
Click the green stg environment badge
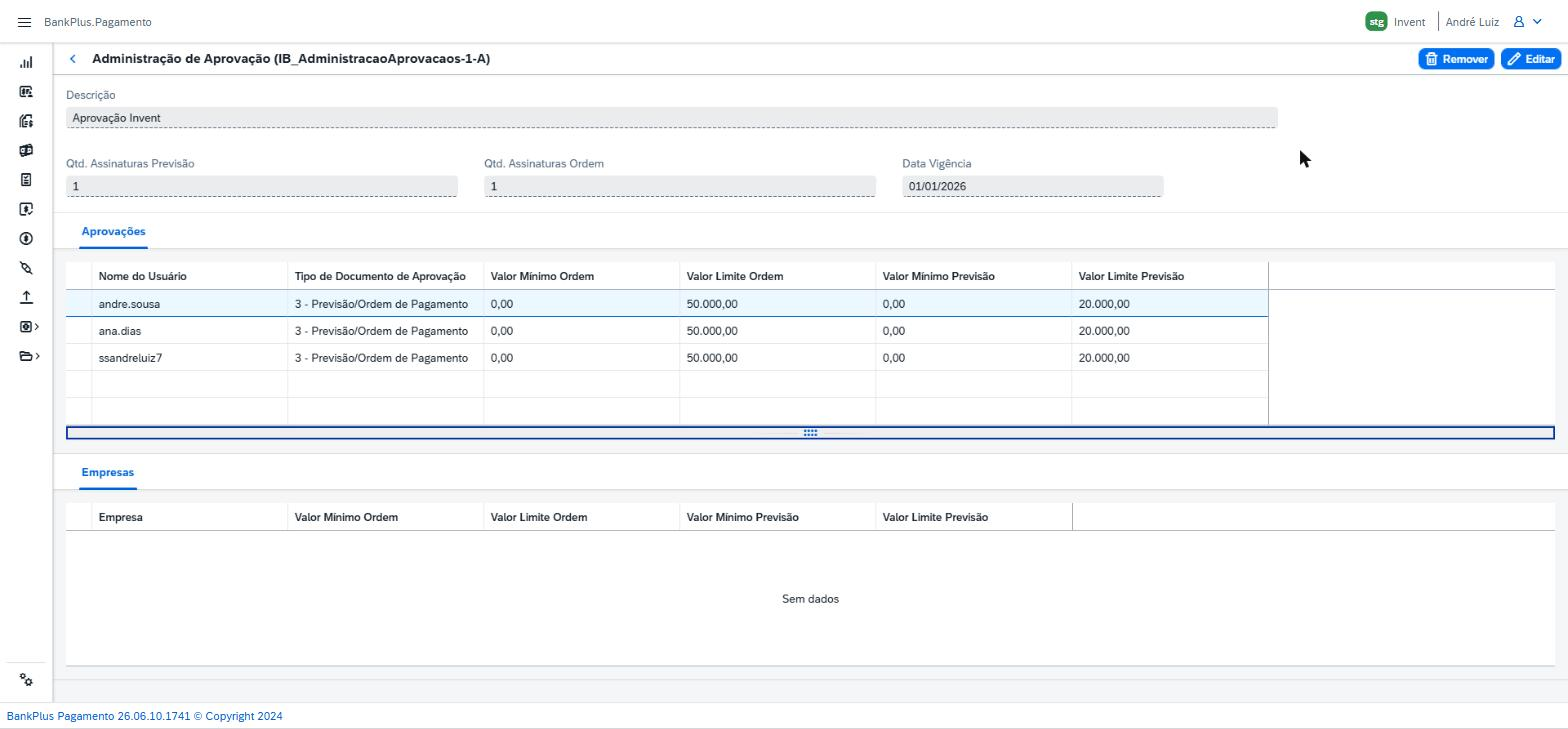click(1376, 22)
